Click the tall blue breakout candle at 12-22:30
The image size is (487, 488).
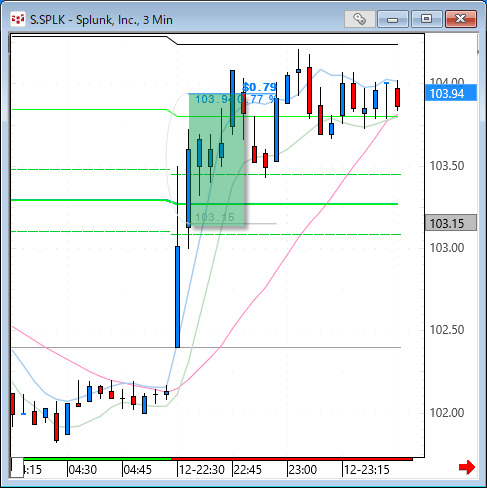(177, 297)
